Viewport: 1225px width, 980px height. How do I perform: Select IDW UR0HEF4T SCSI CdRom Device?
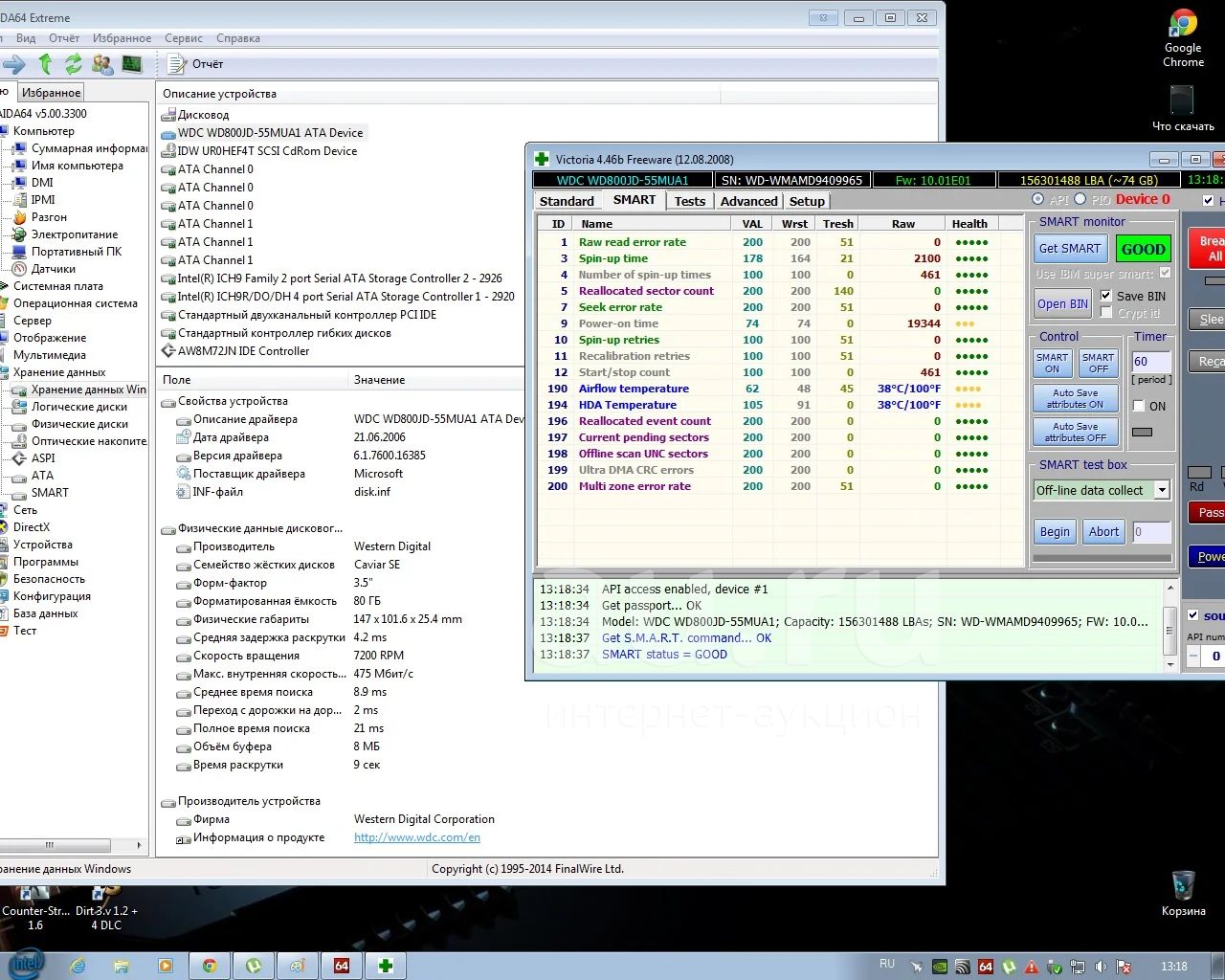259,151
